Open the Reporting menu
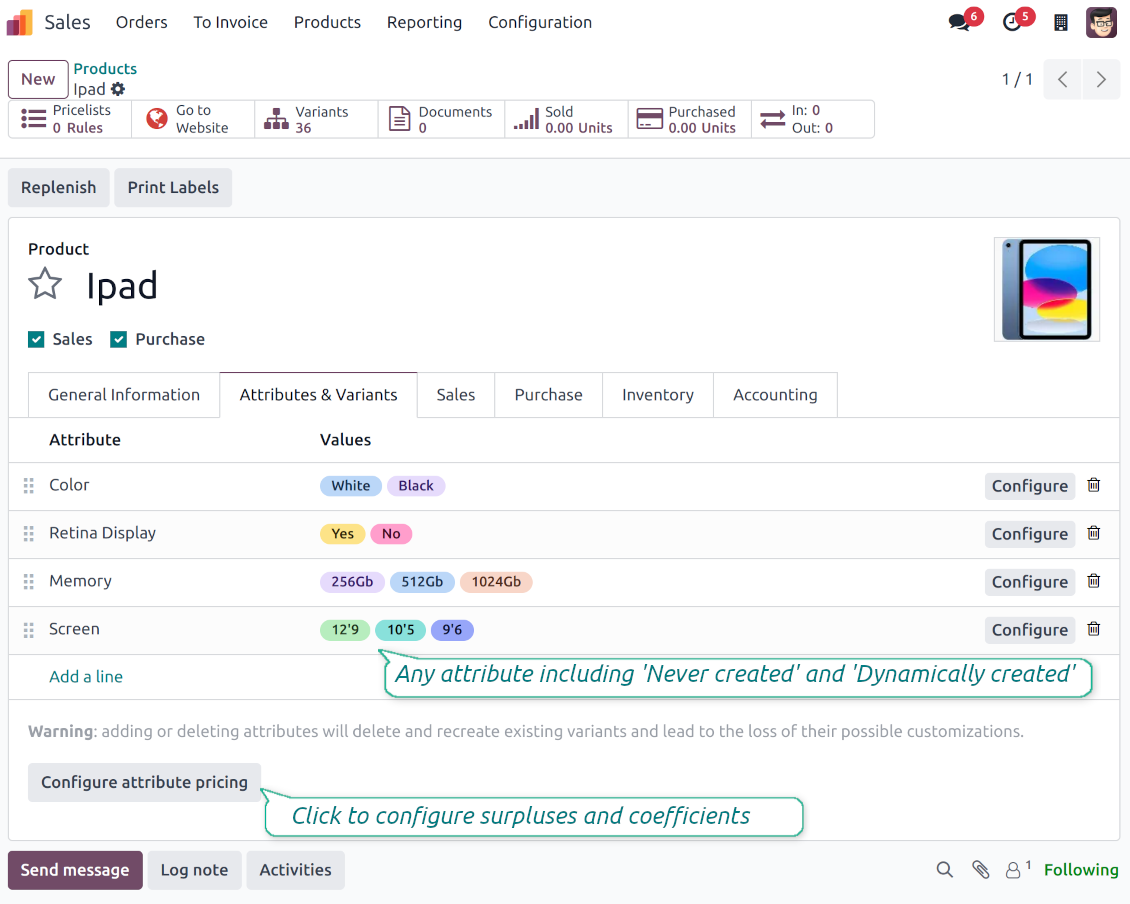 (x=424, y=22)
